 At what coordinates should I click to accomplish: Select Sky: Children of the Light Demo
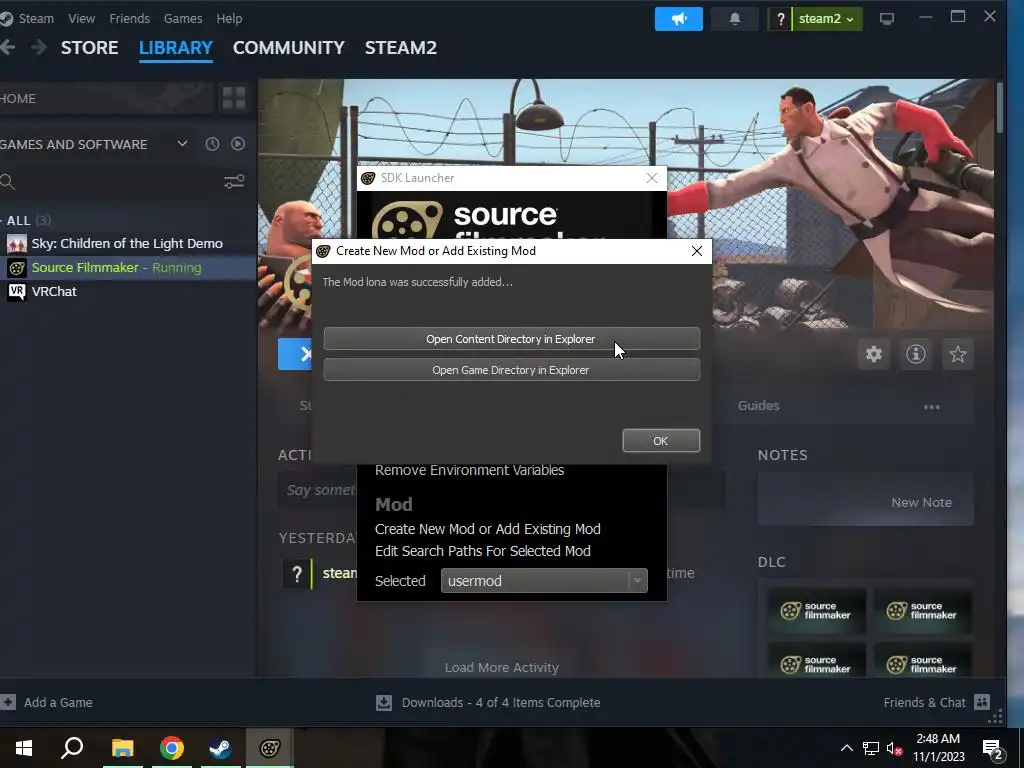pyautogui.click(x=128, y=244)
